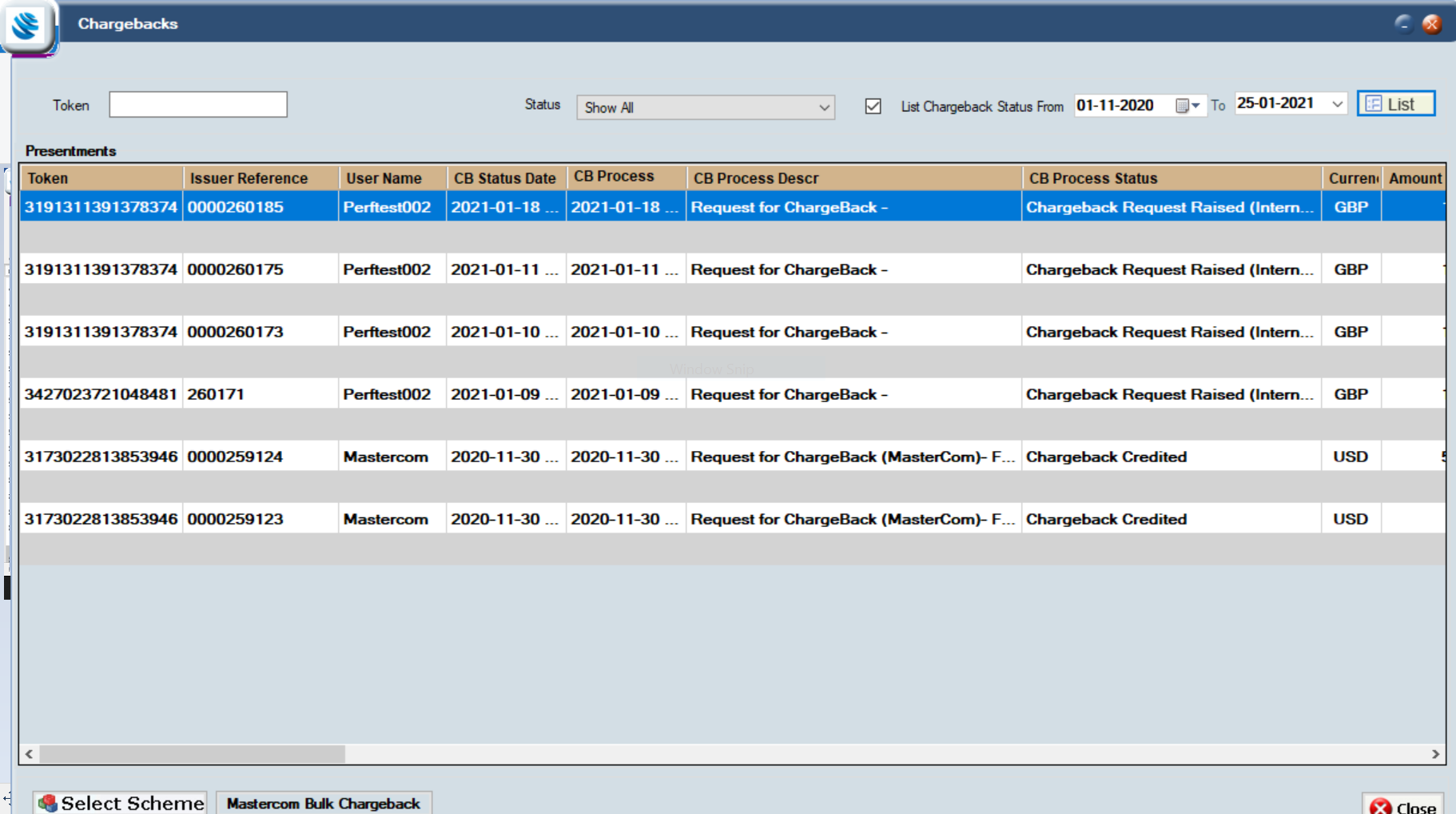This screenshot has width=1456, height=814.
Task: Open the From date calendar picker
Action: (1187, 106)
